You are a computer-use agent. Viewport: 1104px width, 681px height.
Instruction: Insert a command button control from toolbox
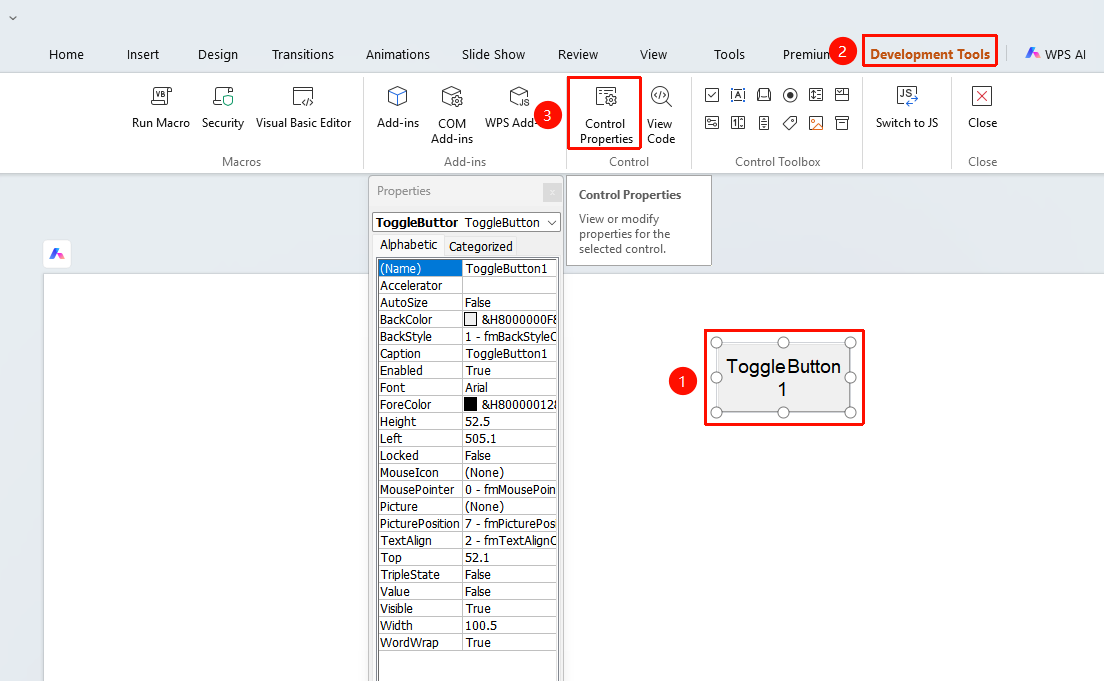(x=764, y=95)
